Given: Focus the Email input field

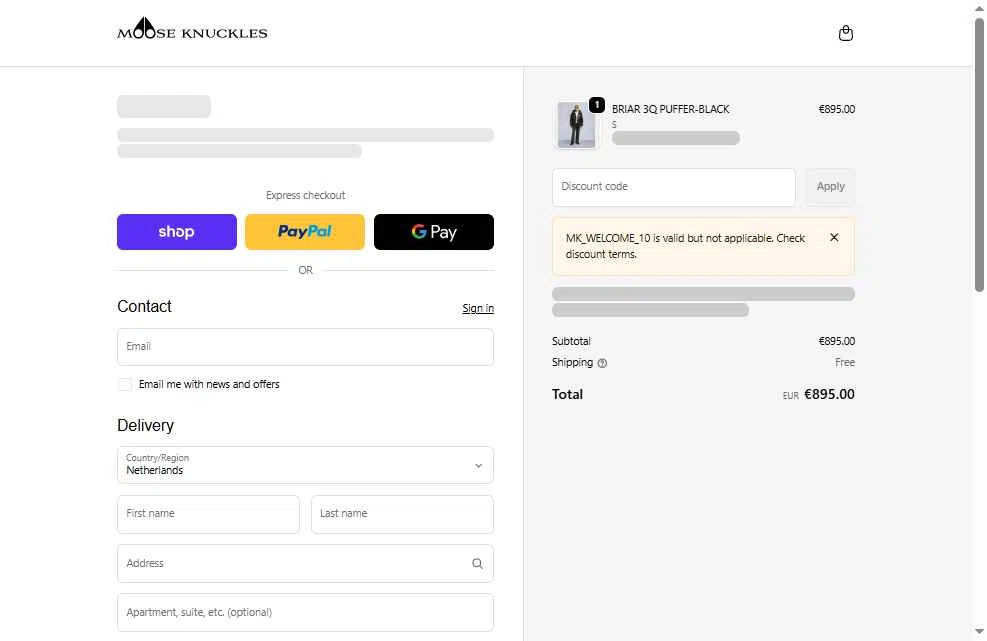Looking at the screenshot, I should tap(305, 347).
